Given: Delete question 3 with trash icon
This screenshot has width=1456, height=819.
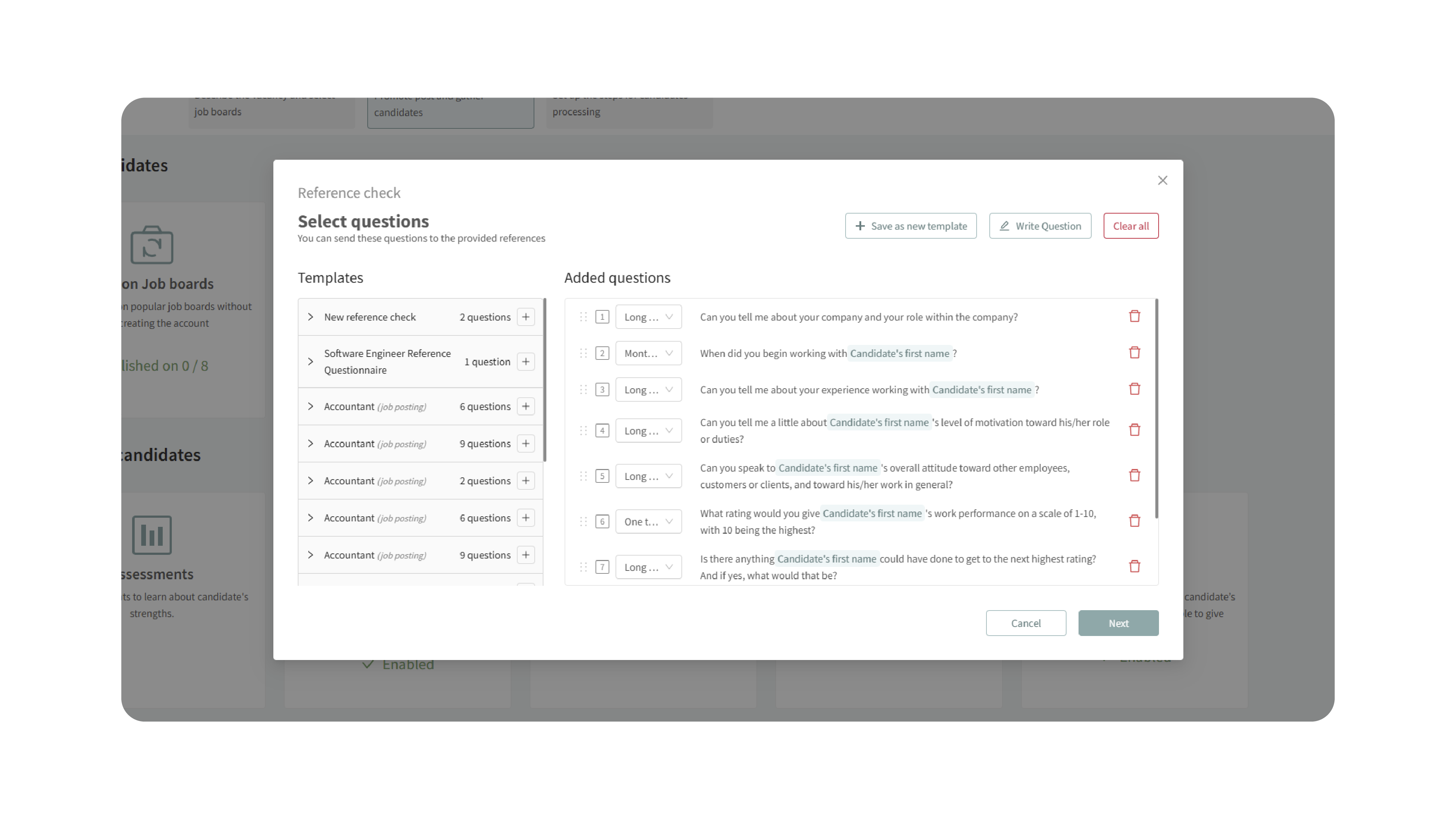Looking at the screenshot, I should (x=1134, y=389).
